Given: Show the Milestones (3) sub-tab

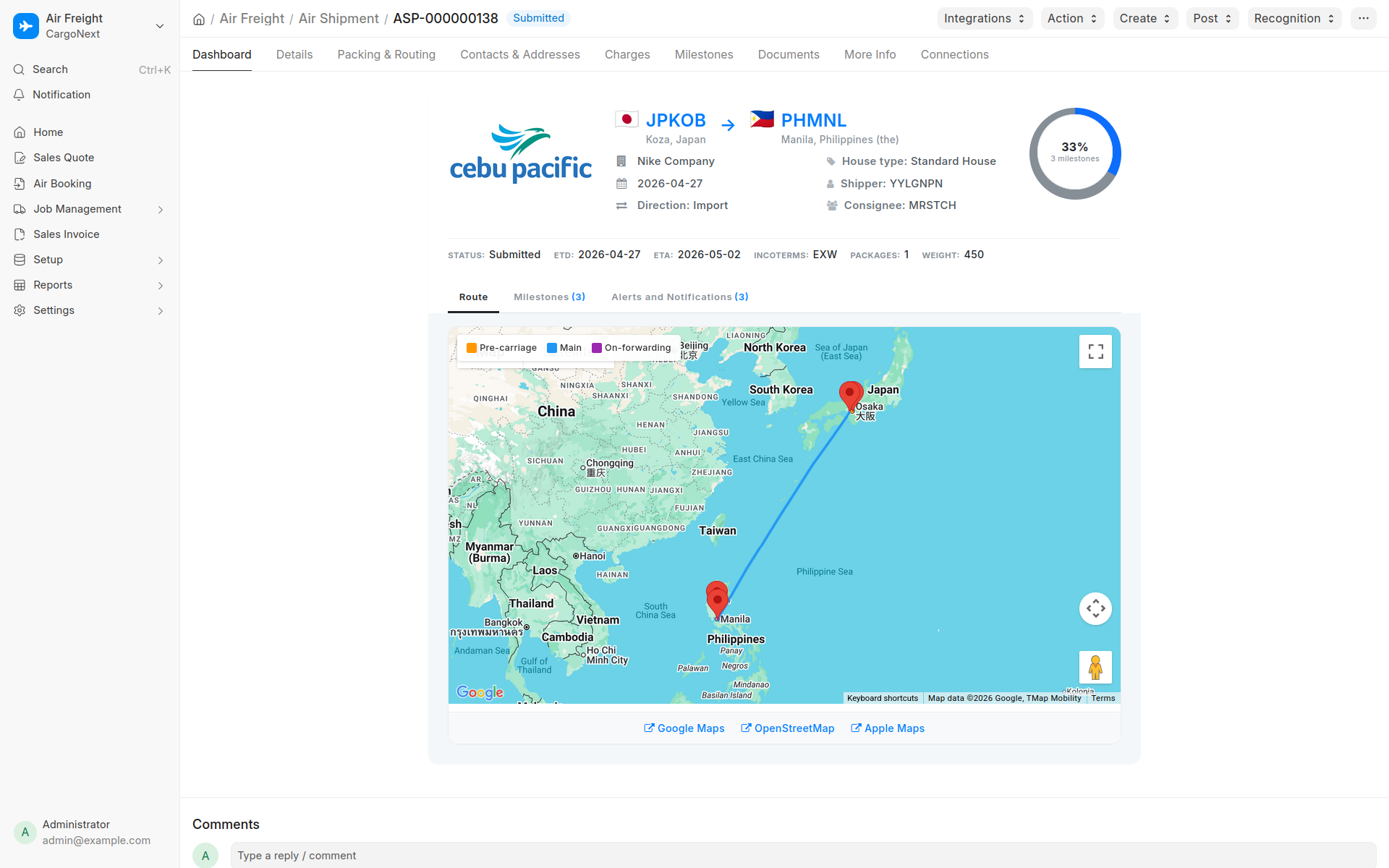Looking at the screenshot, I should (549, 297).
